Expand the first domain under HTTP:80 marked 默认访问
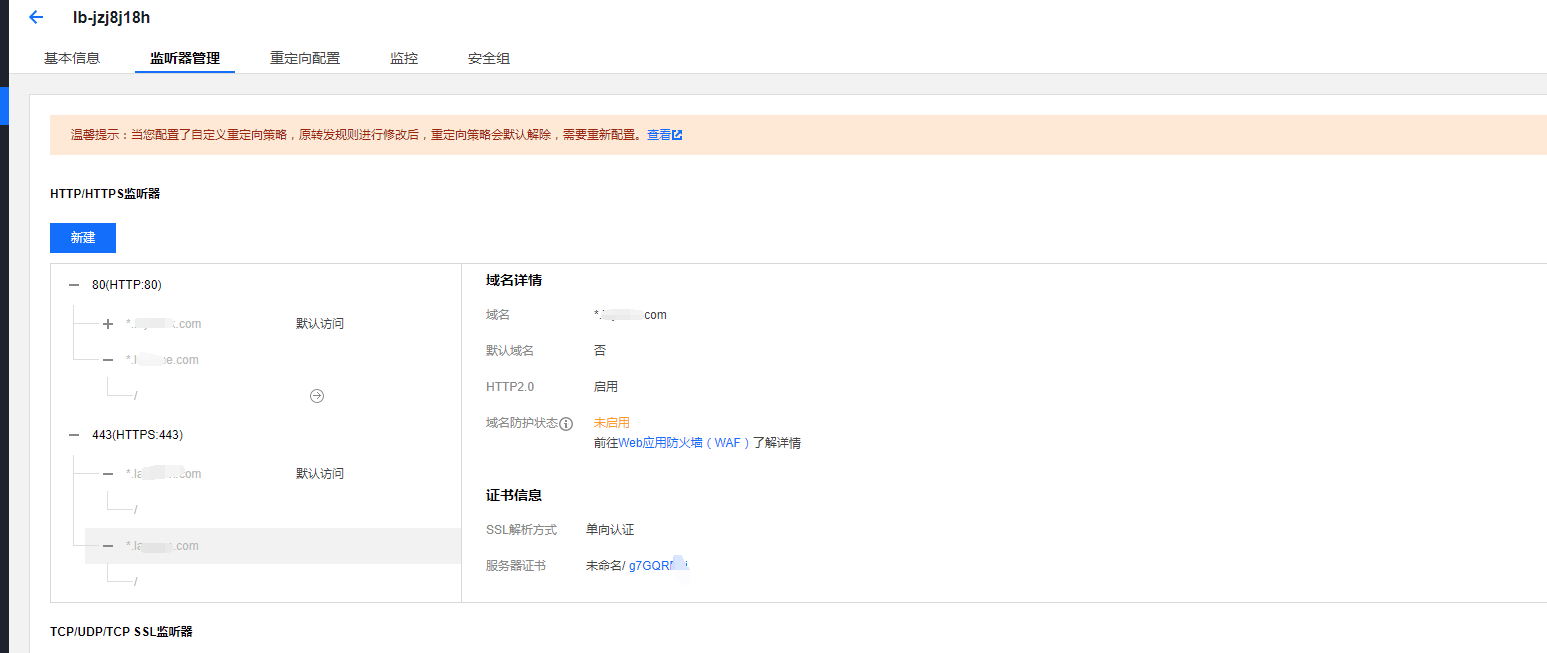The image size is (1547, 653). click(x=108, y=324)
